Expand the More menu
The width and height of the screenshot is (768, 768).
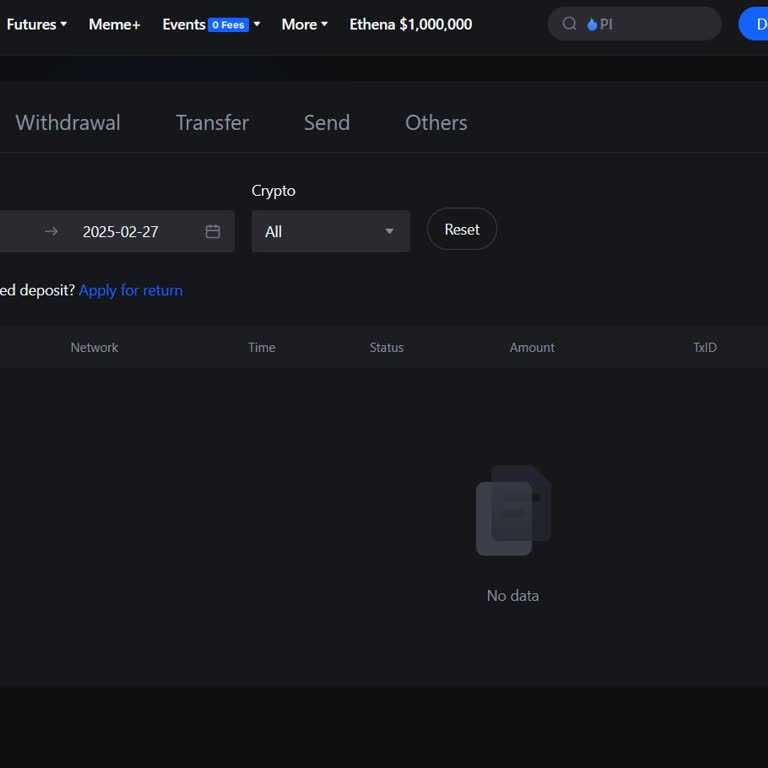click(x=304, y=24)
